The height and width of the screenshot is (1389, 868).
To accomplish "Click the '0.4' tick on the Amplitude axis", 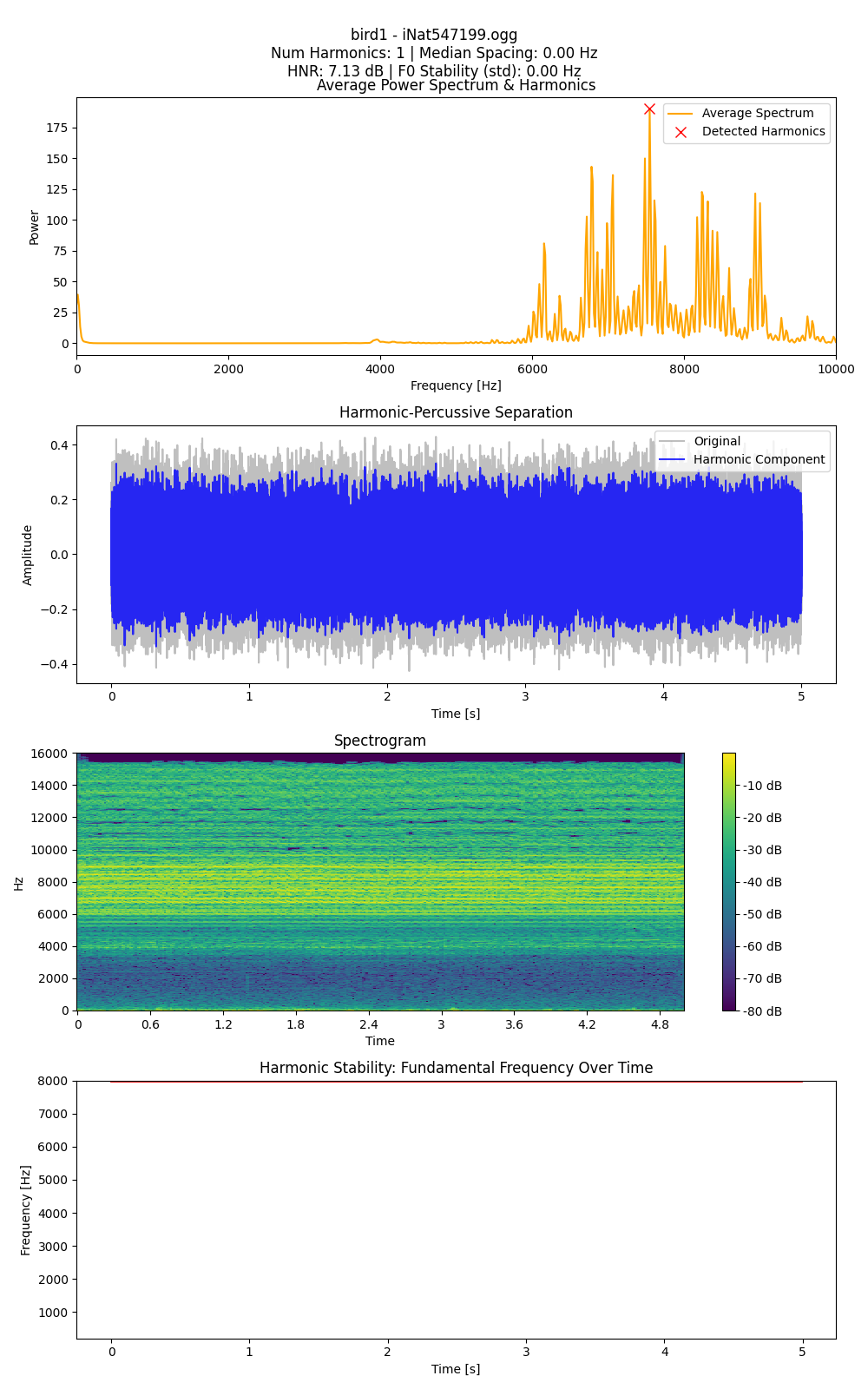I will point(60,445).
